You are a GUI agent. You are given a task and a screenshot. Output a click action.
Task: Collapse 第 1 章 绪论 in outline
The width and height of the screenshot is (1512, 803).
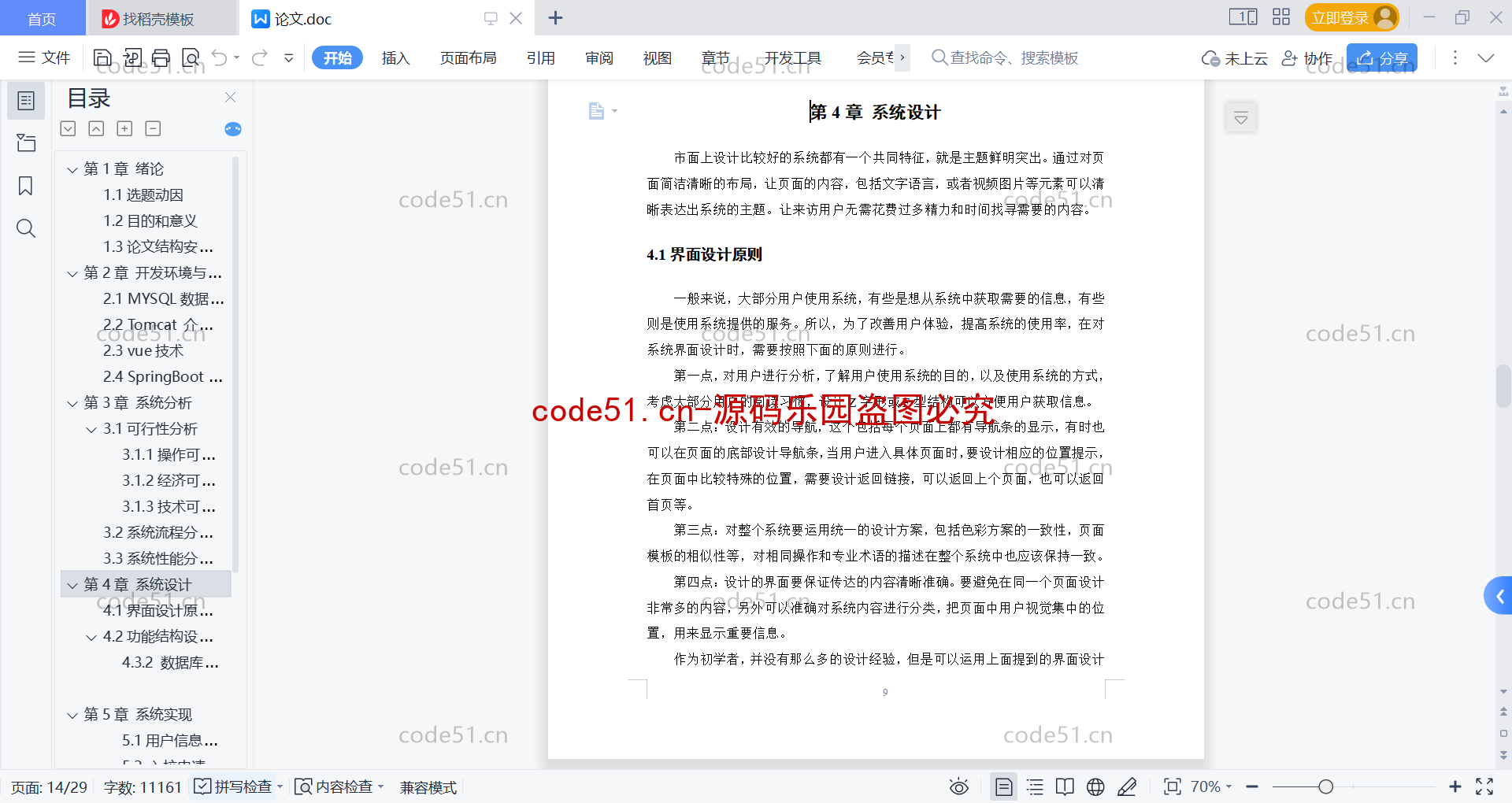pos(72,169)
